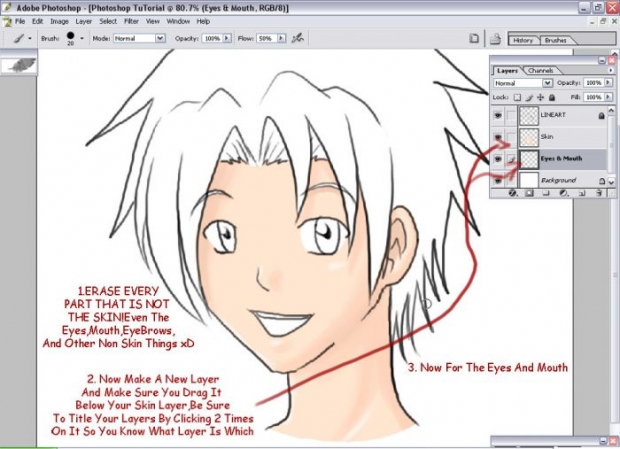Open the brush tool preset picker icon
The image size is (620, 449).
coord(19,38)
